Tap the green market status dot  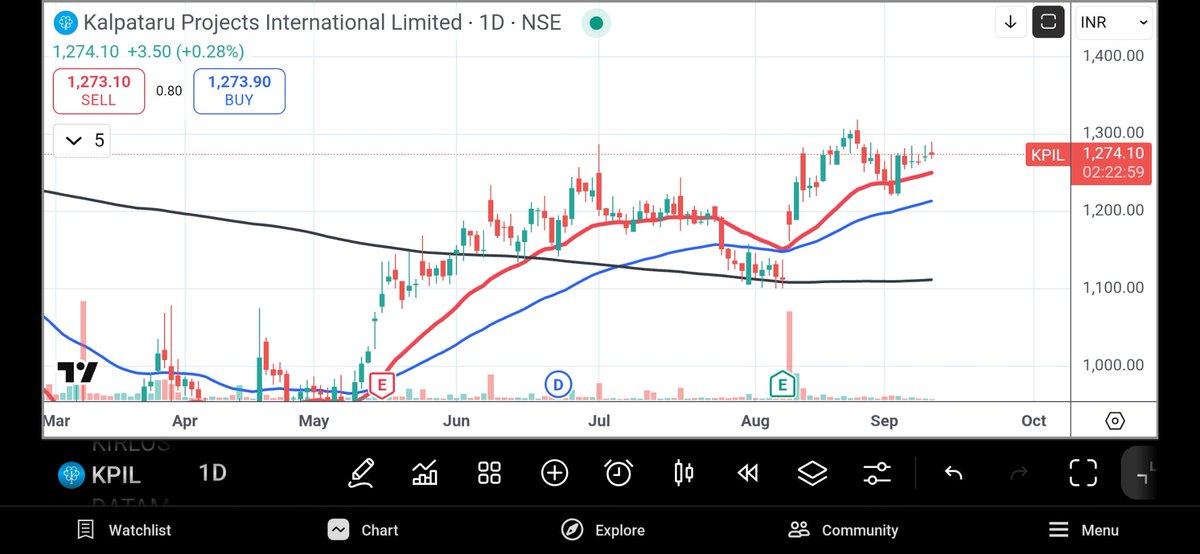[x=597, y=22]
